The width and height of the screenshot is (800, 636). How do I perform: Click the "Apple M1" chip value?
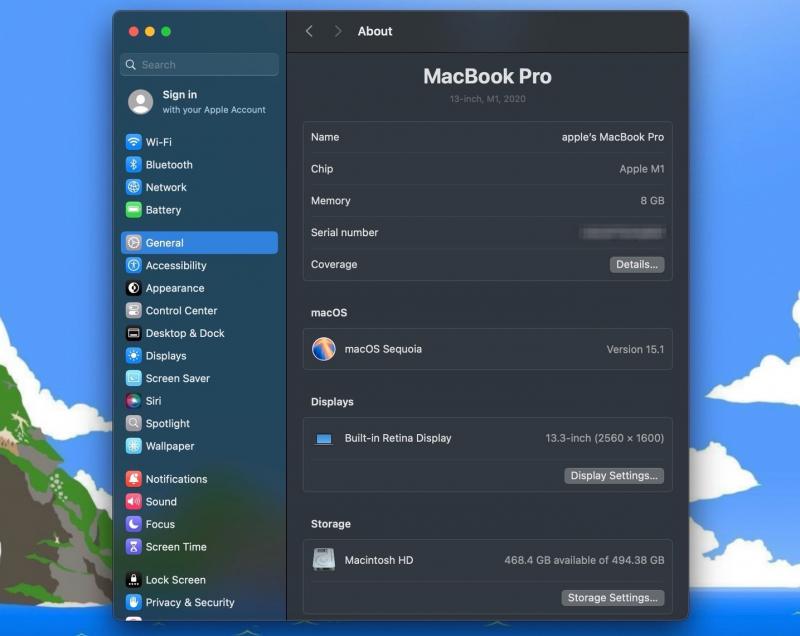[x=642, y=169]
